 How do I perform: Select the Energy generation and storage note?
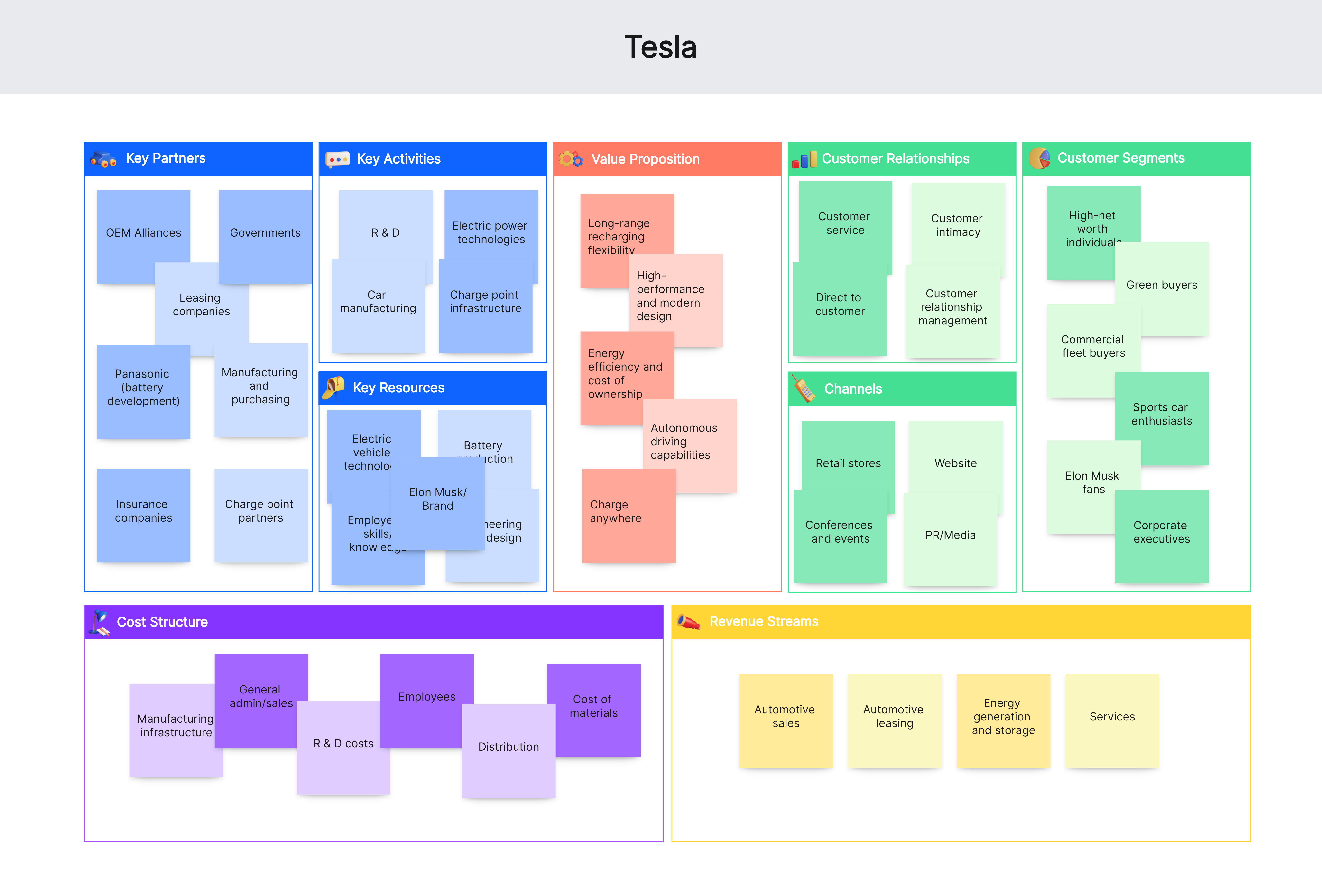click(x=1003, y=721)
